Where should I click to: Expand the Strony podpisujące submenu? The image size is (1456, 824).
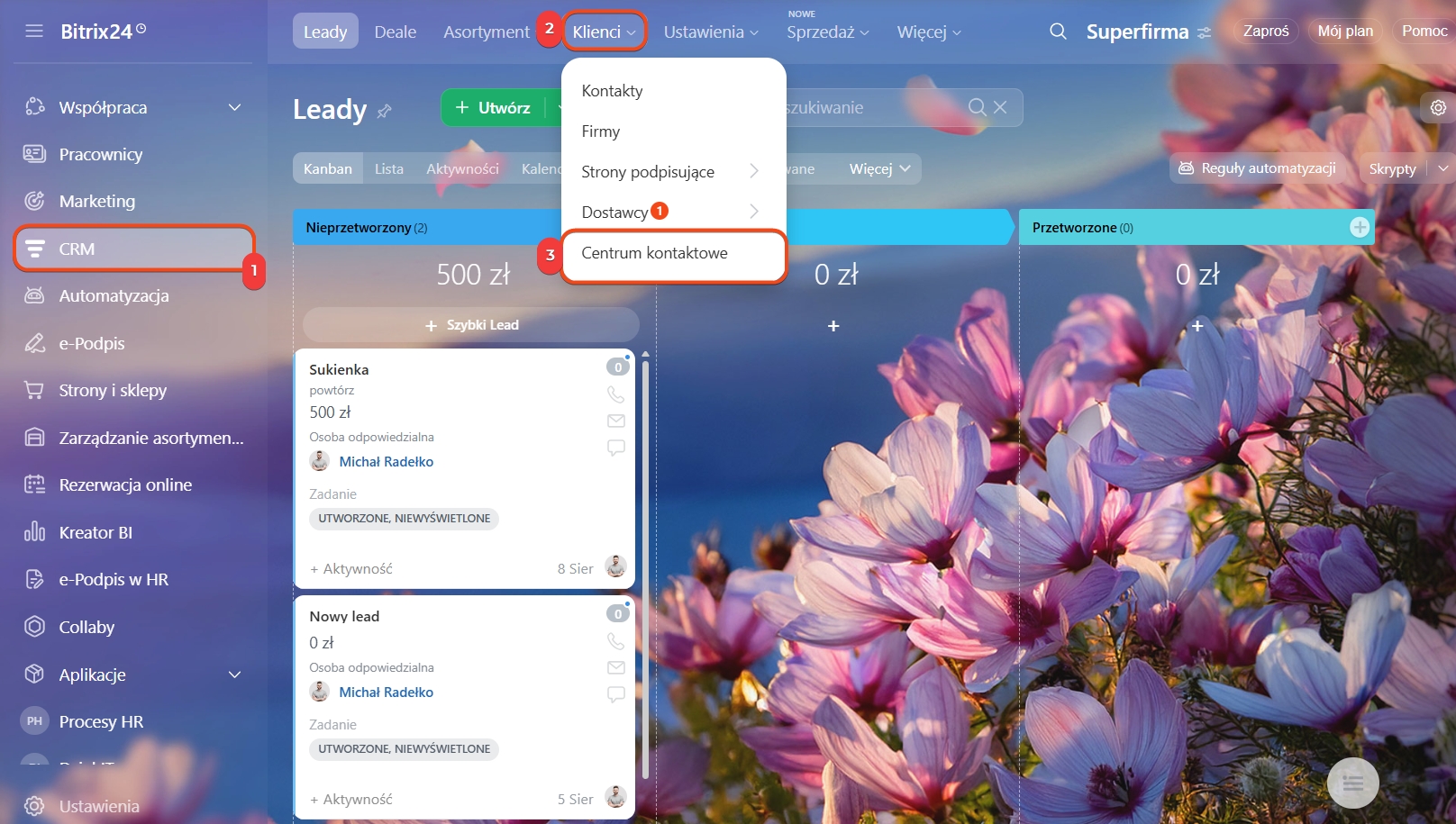(x=754, y=170)
